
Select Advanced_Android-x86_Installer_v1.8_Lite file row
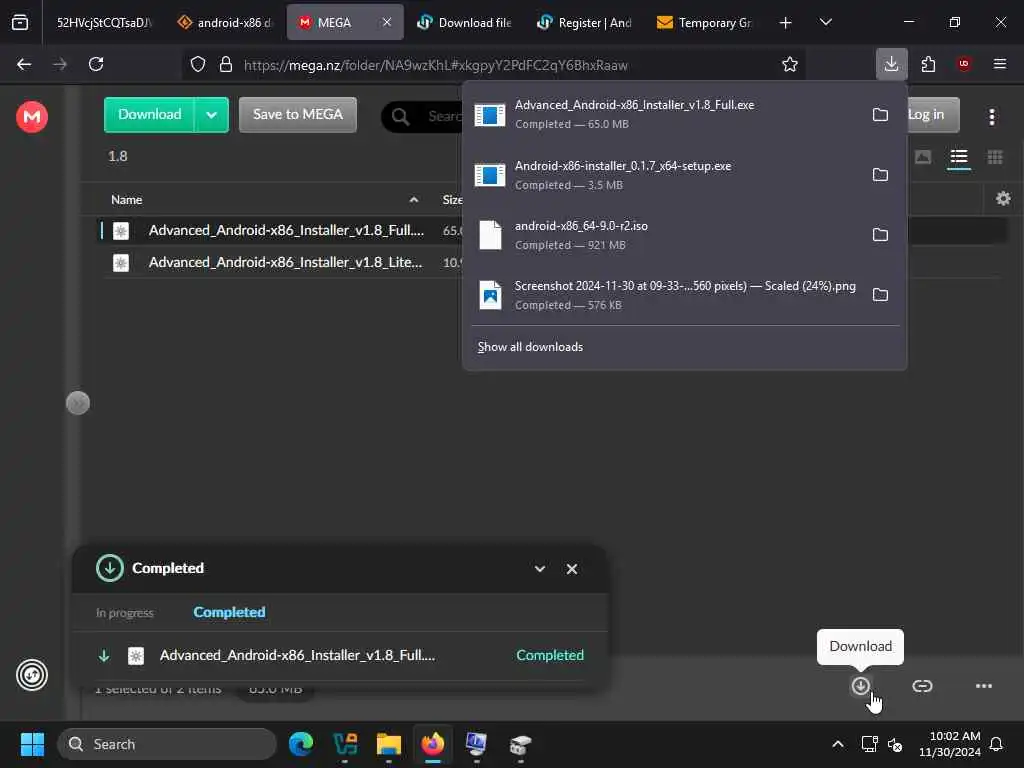click(x=281, y=263)
